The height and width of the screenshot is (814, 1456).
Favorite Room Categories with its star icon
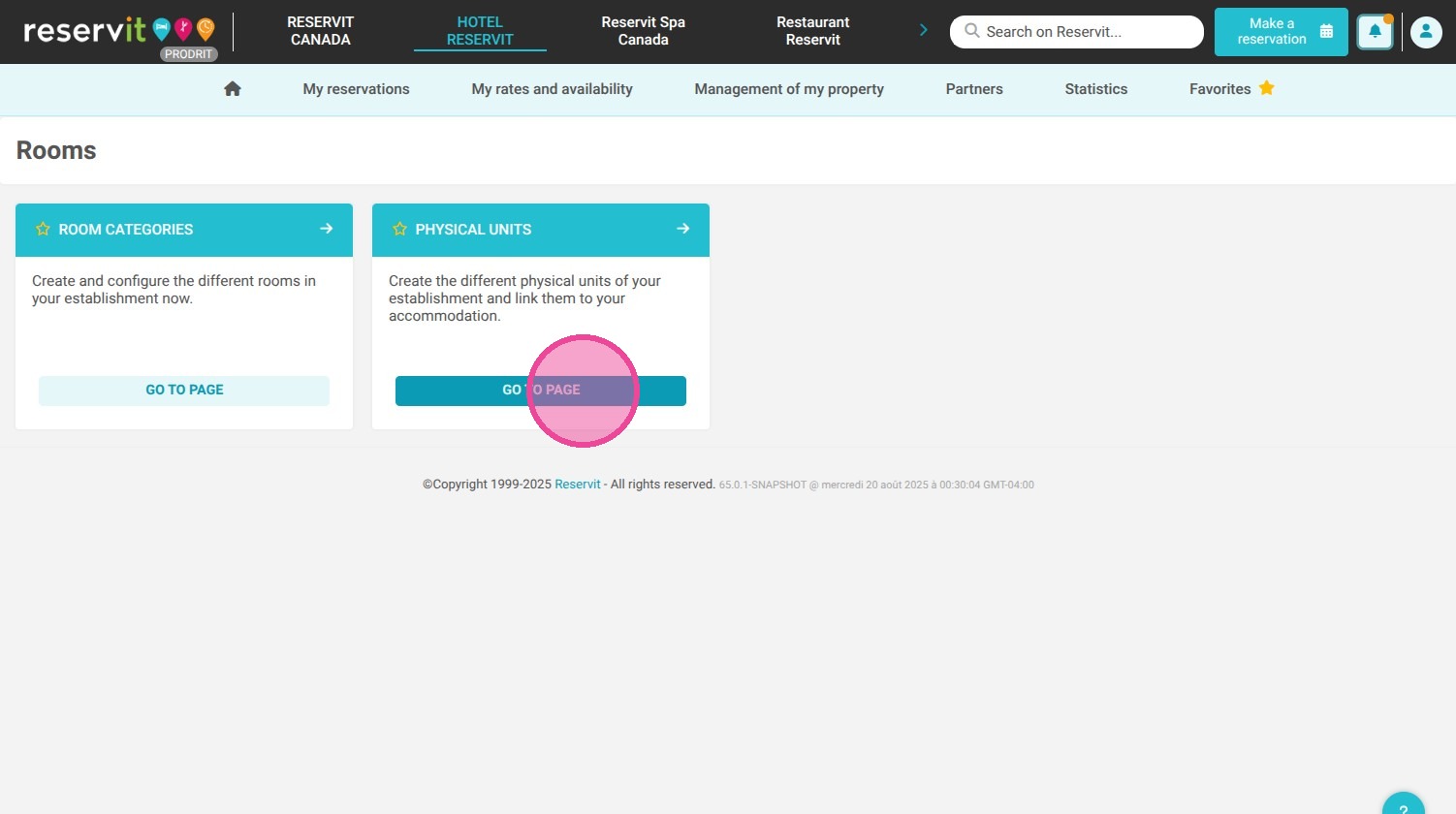43,230
